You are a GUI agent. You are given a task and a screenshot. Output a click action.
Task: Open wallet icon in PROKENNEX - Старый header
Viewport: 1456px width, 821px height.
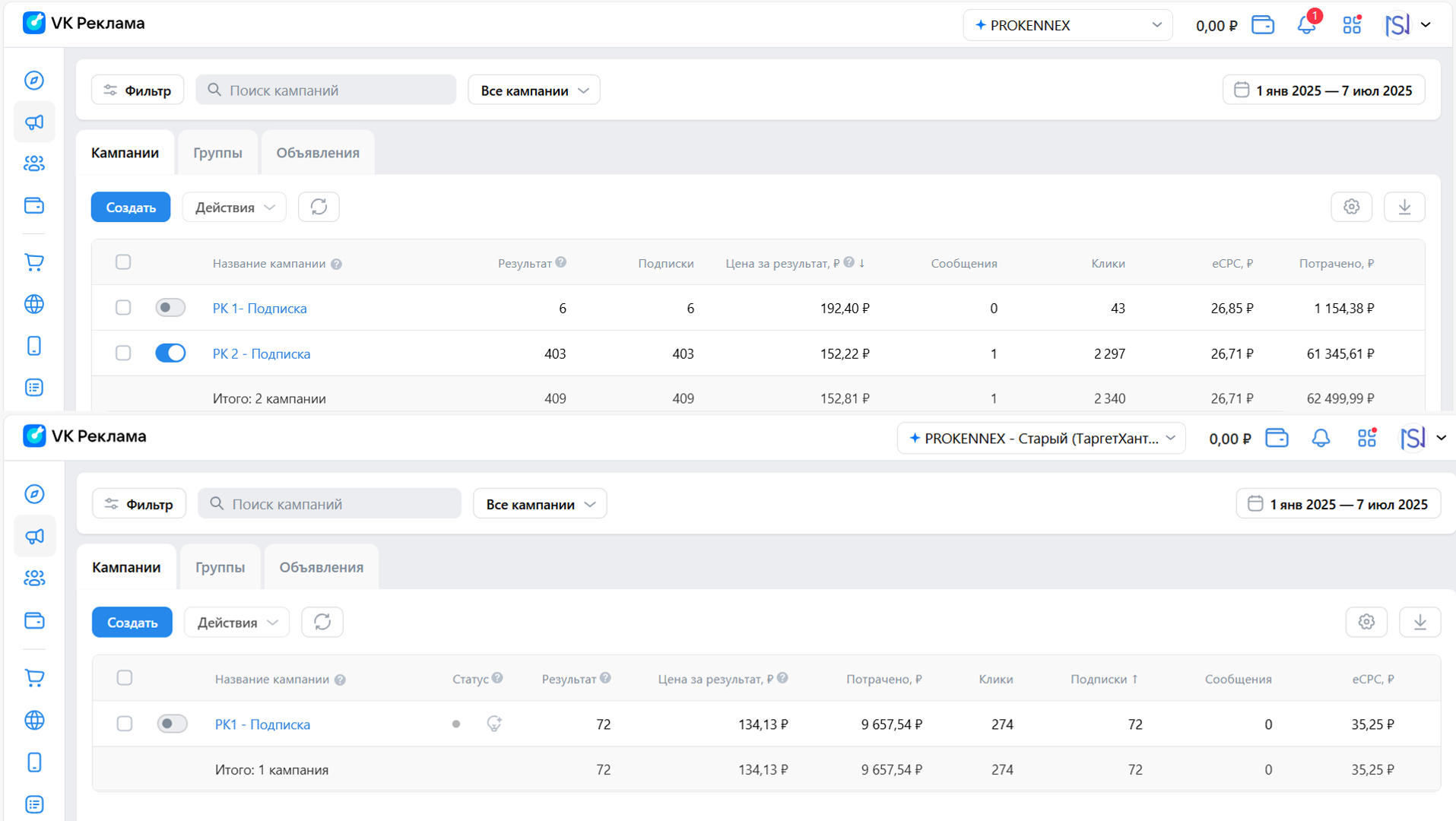tap(1277, 439)
